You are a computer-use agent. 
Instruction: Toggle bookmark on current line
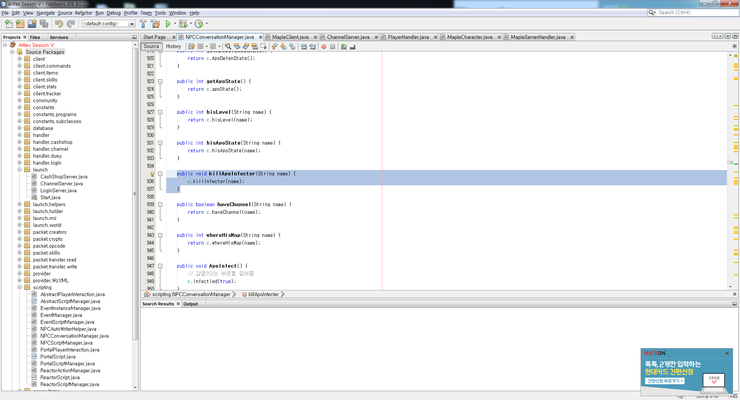pos(292,46)
